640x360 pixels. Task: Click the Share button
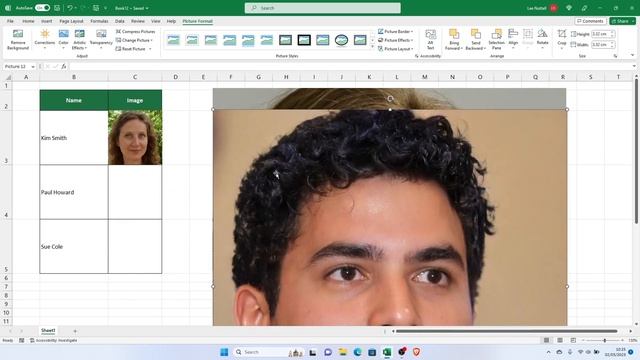[x=622, y=21]
